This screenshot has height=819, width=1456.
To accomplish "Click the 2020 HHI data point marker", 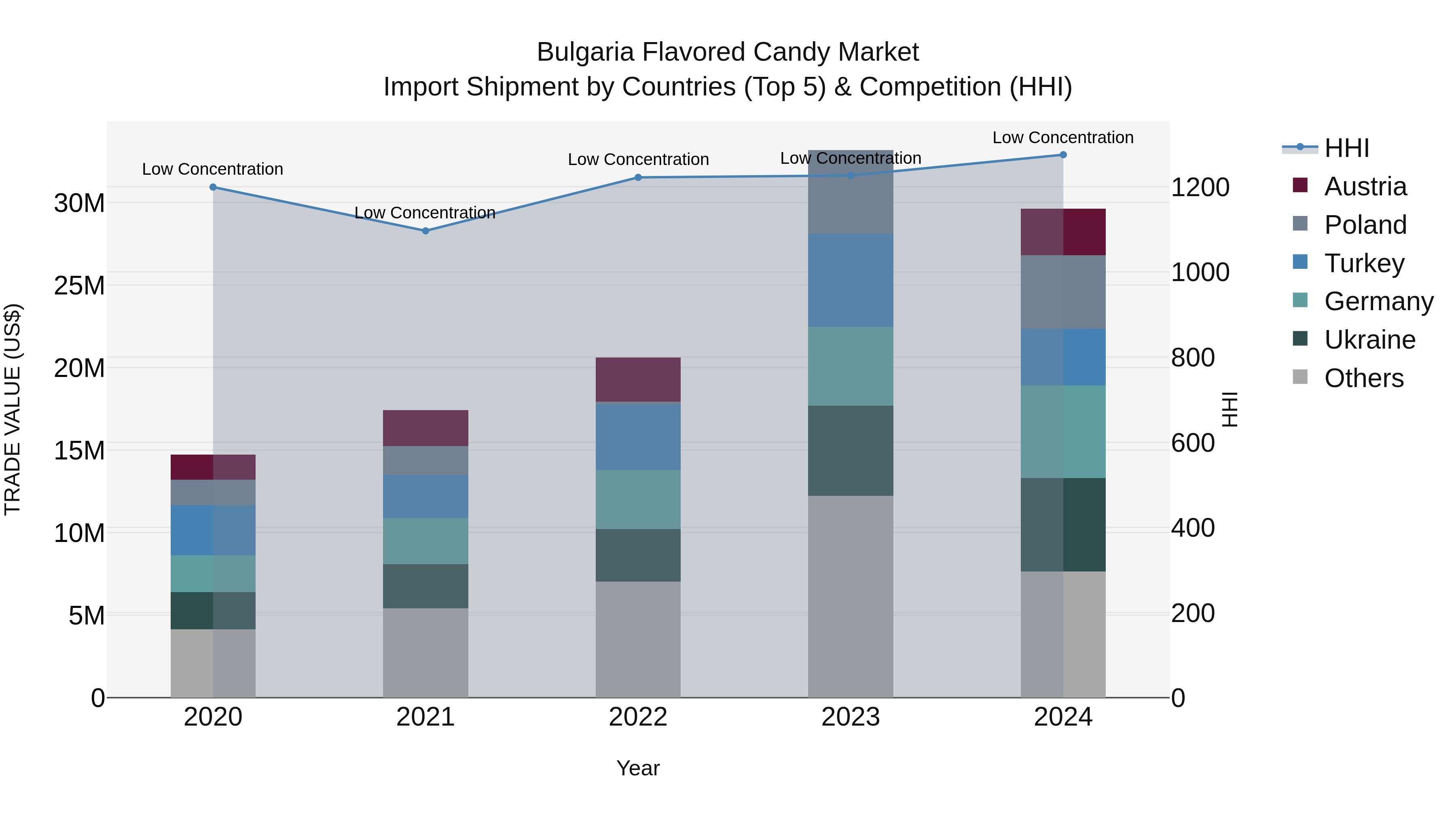I will pos(213,187).
